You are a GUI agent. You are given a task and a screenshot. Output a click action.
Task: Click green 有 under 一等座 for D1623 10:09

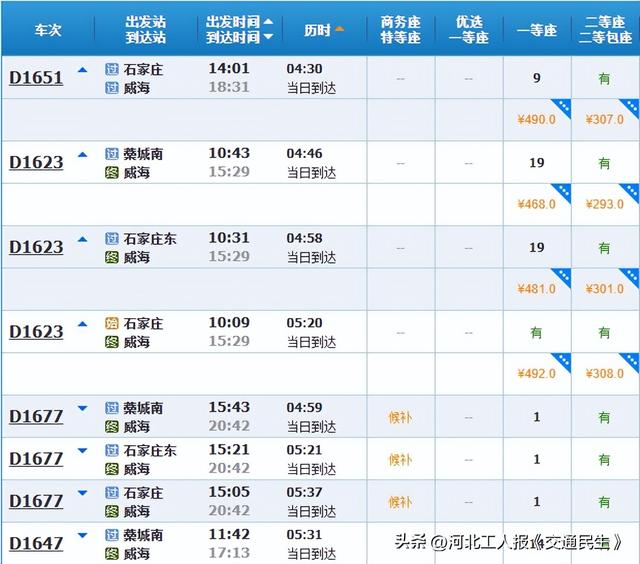(x=536, y=333)
